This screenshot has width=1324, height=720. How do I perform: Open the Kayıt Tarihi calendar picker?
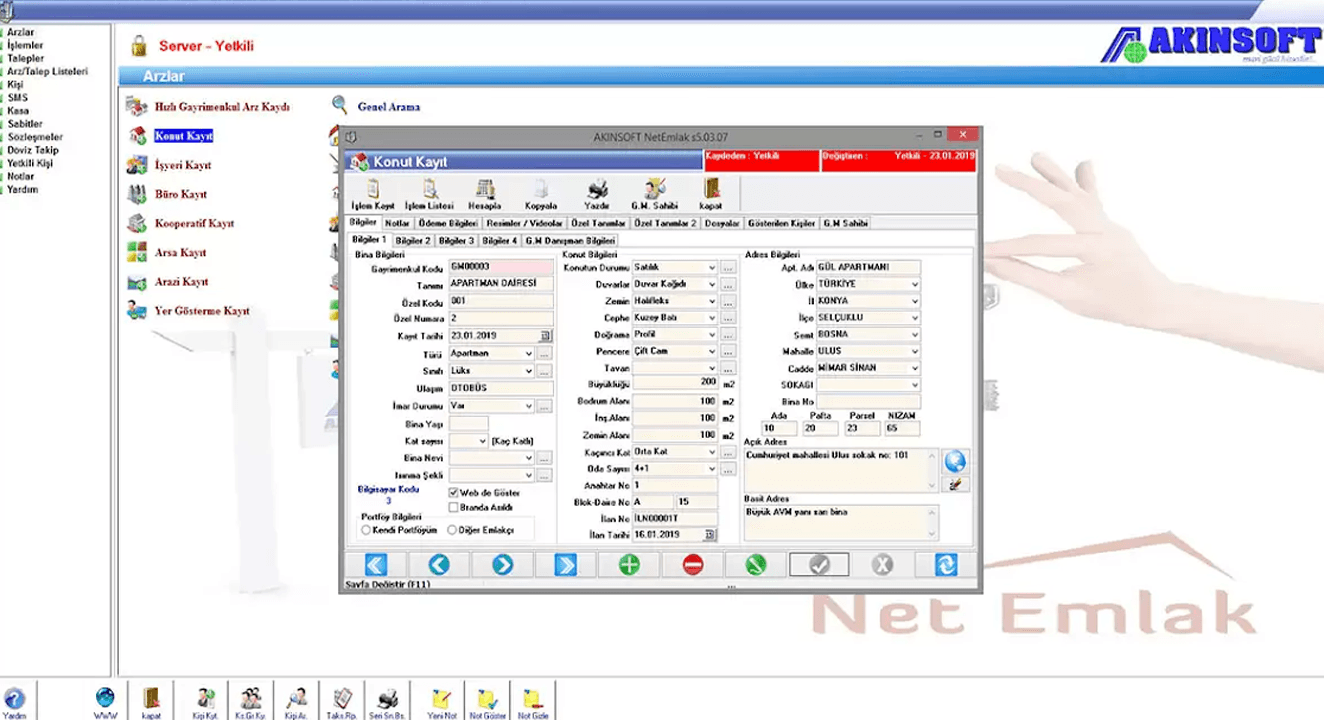click(546, 337)
